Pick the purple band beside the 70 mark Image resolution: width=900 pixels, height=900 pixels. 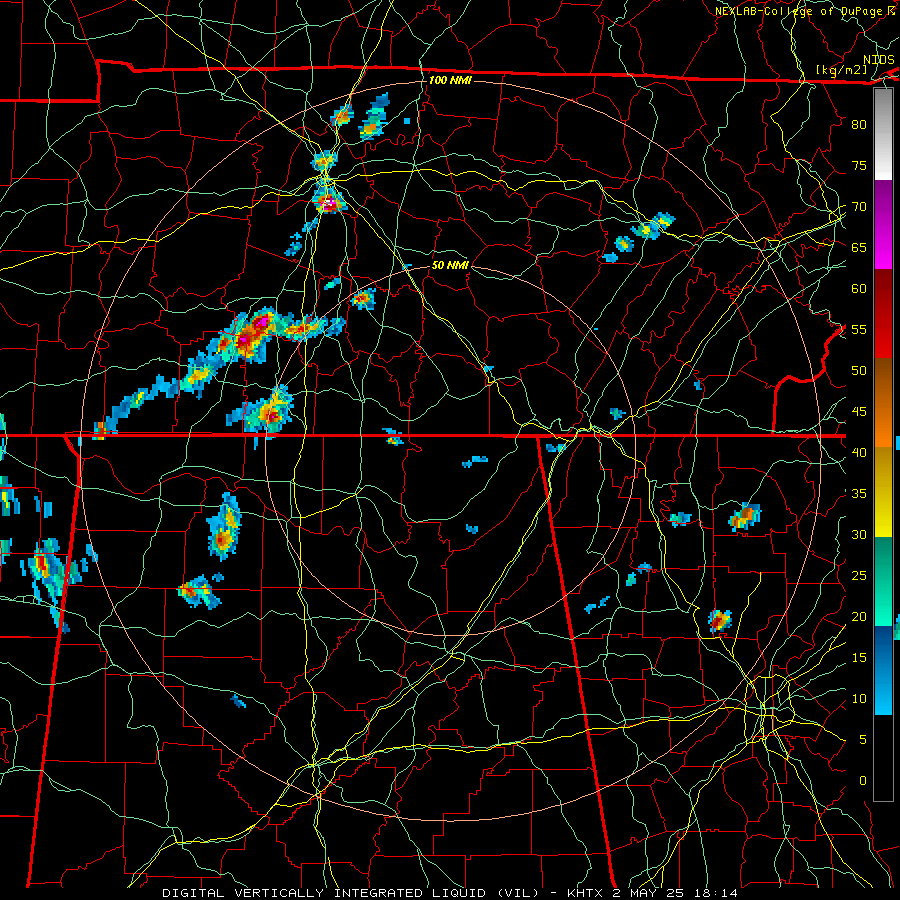click(x=883, y=203)
